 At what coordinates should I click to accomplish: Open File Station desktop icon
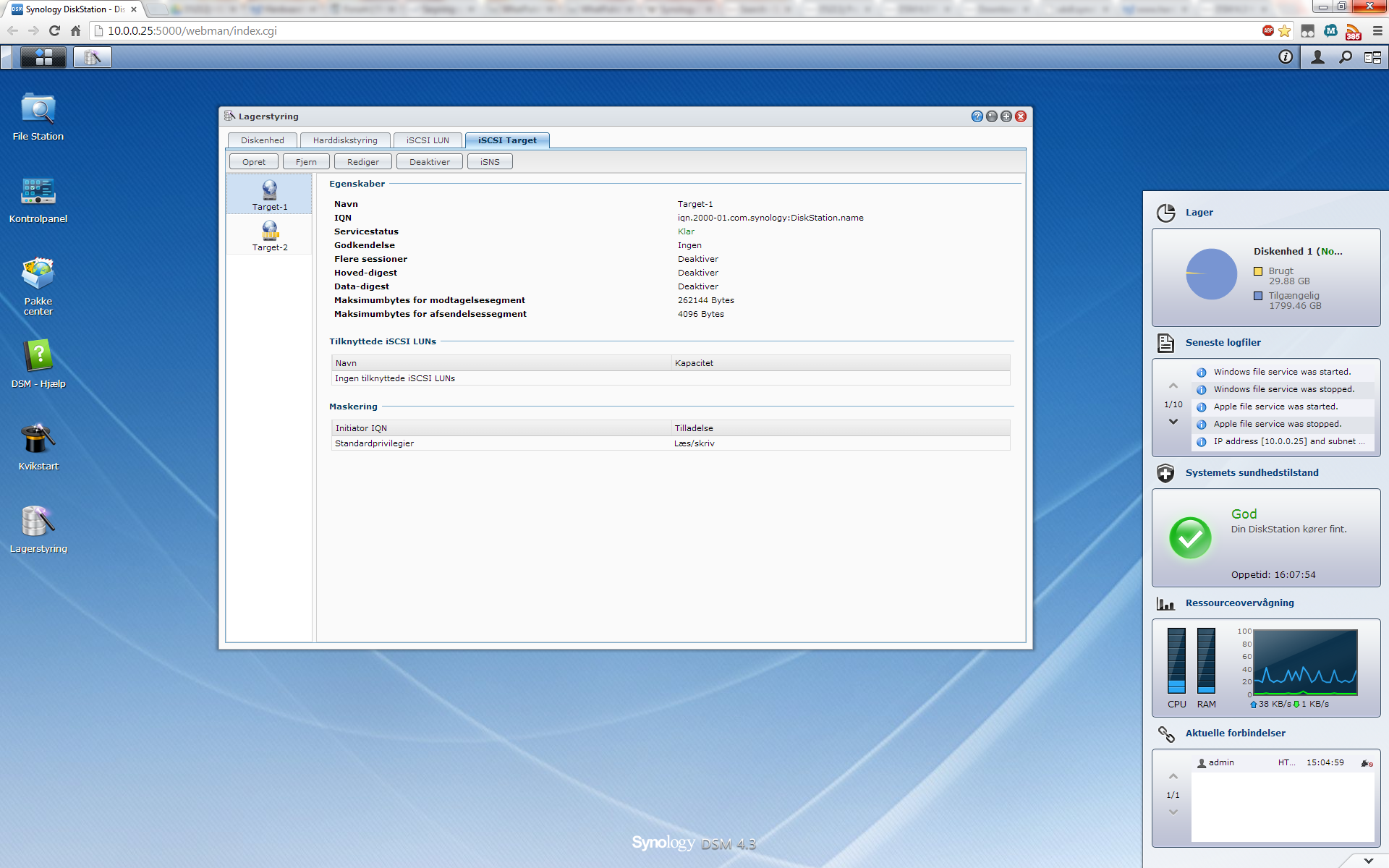[x=38, y=116]
